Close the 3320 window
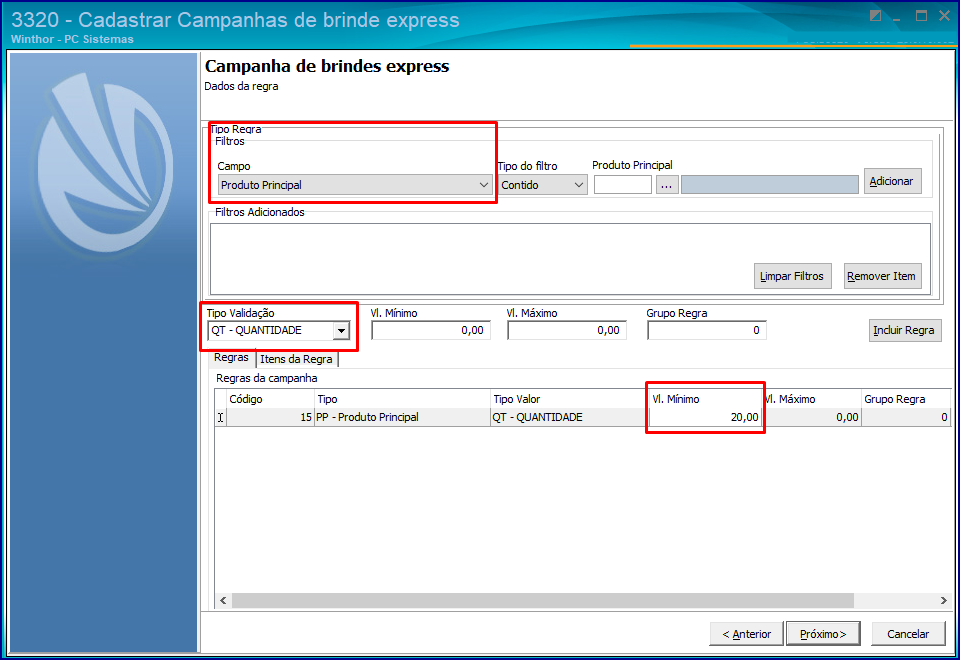 (x=945, y=16)
